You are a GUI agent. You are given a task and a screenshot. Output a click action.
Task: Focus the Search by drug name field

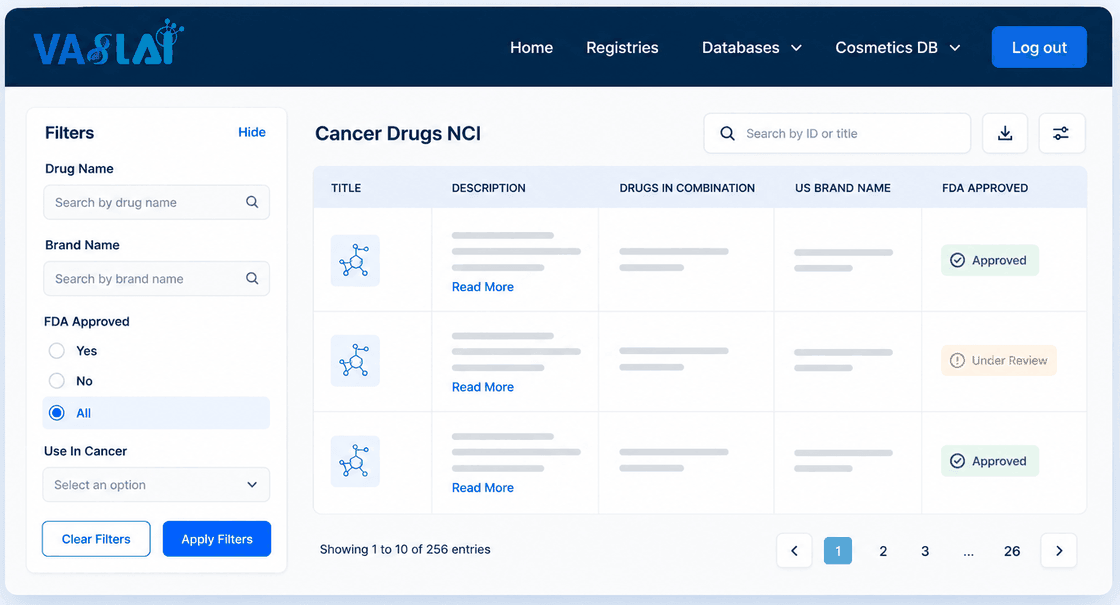pyautogui.click(x=156, y=202)
